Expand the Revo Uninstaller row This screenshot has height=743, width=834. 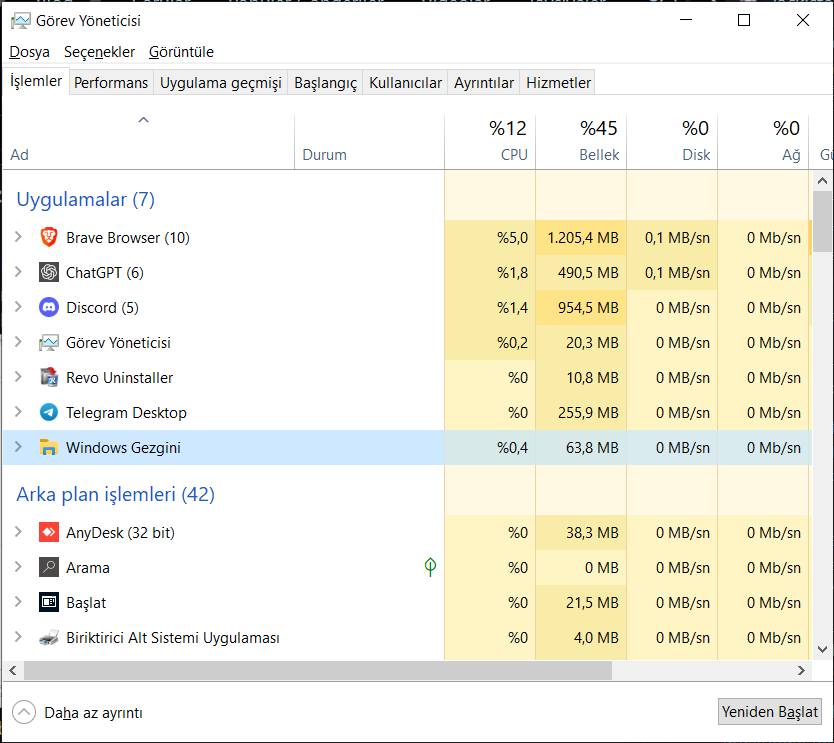pos(18,377)
